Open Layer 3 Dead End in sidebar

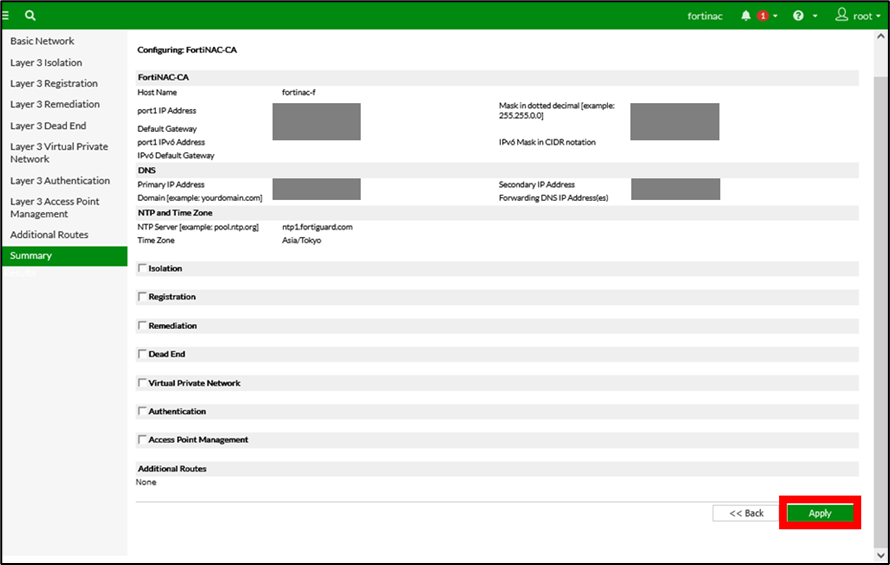click(x=48, y=125)
